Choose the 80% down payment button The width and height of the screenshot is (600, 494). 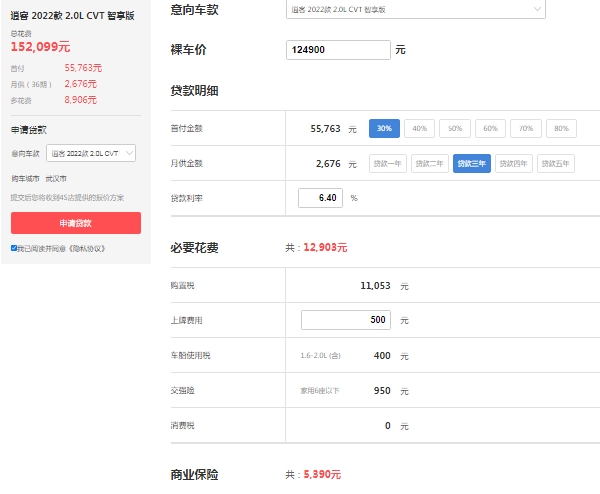click(x=561, y=129)
